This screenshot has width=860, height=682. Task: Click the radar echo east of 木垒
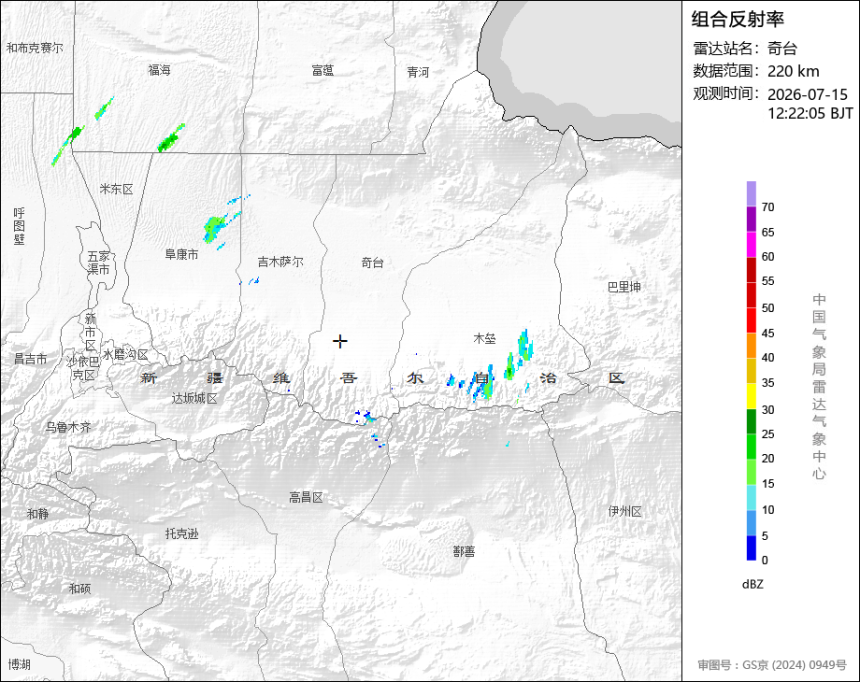point(525,345)
